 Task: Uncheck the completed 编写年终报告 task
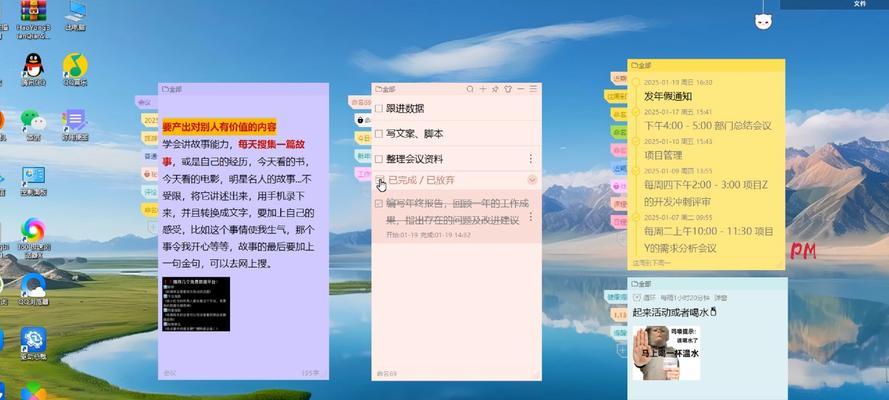tap(379, 204)
